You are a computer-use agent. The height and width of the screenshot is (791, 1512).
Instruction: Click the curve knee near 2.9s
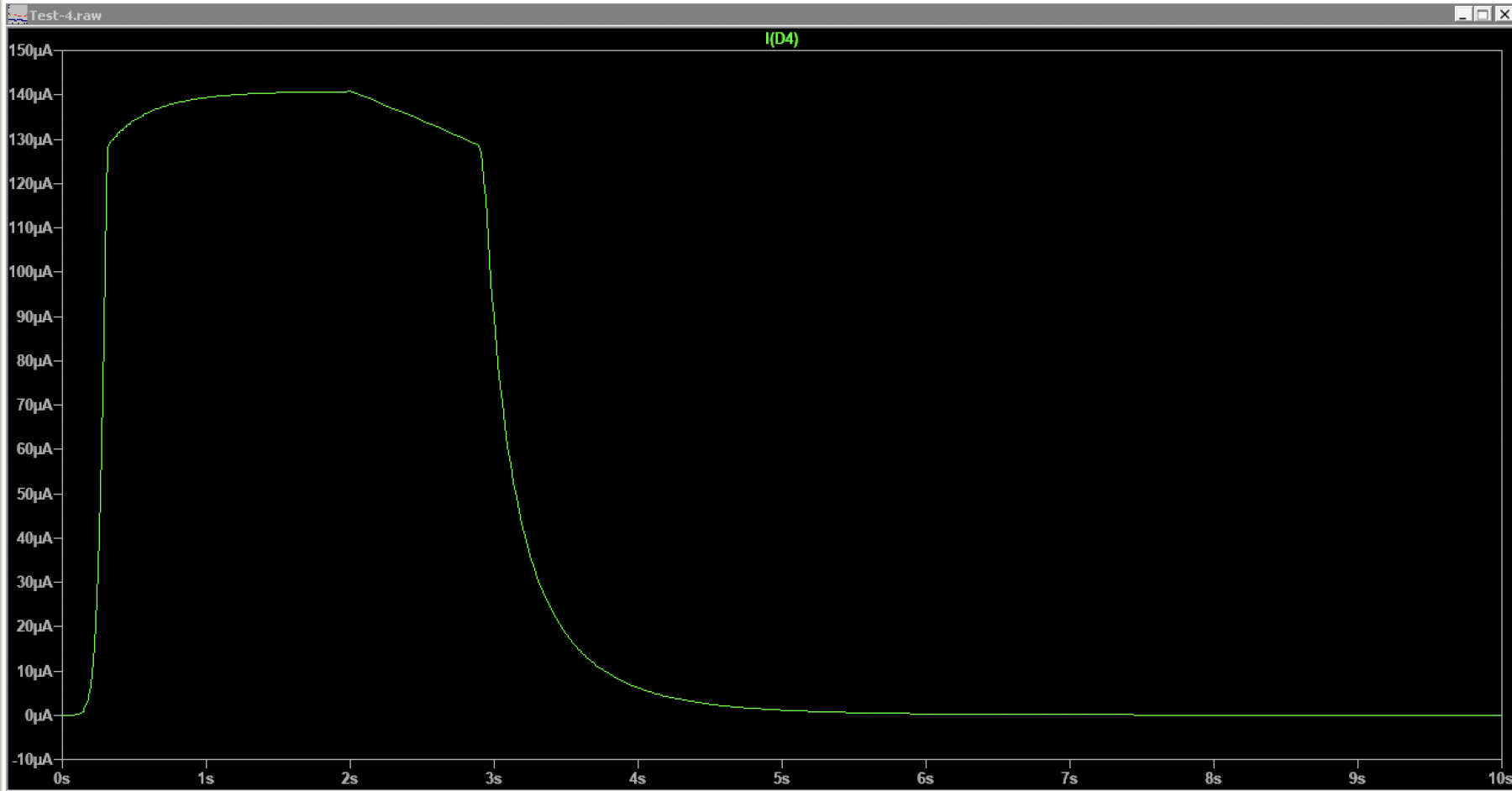(479, 146)
